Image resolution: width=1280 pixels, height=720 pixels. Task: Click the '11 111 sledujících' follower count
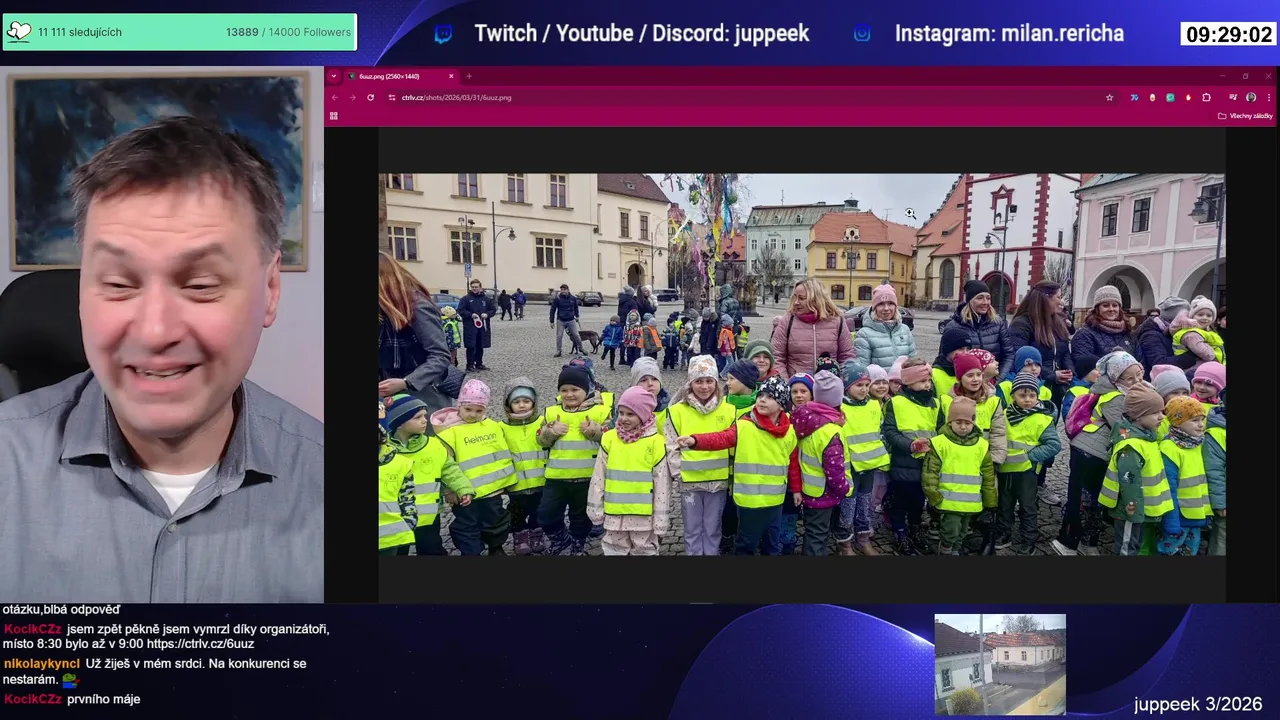[x=80, y=32]
